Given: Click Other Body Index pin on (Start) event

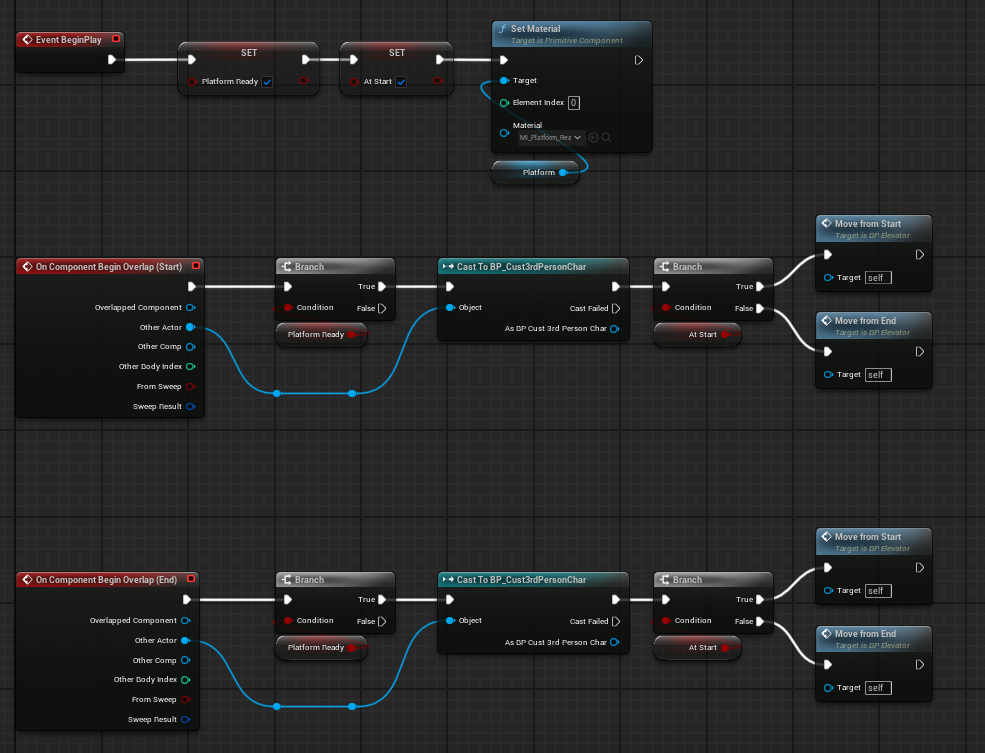Looking at the screenshot, I should point(190,367).
